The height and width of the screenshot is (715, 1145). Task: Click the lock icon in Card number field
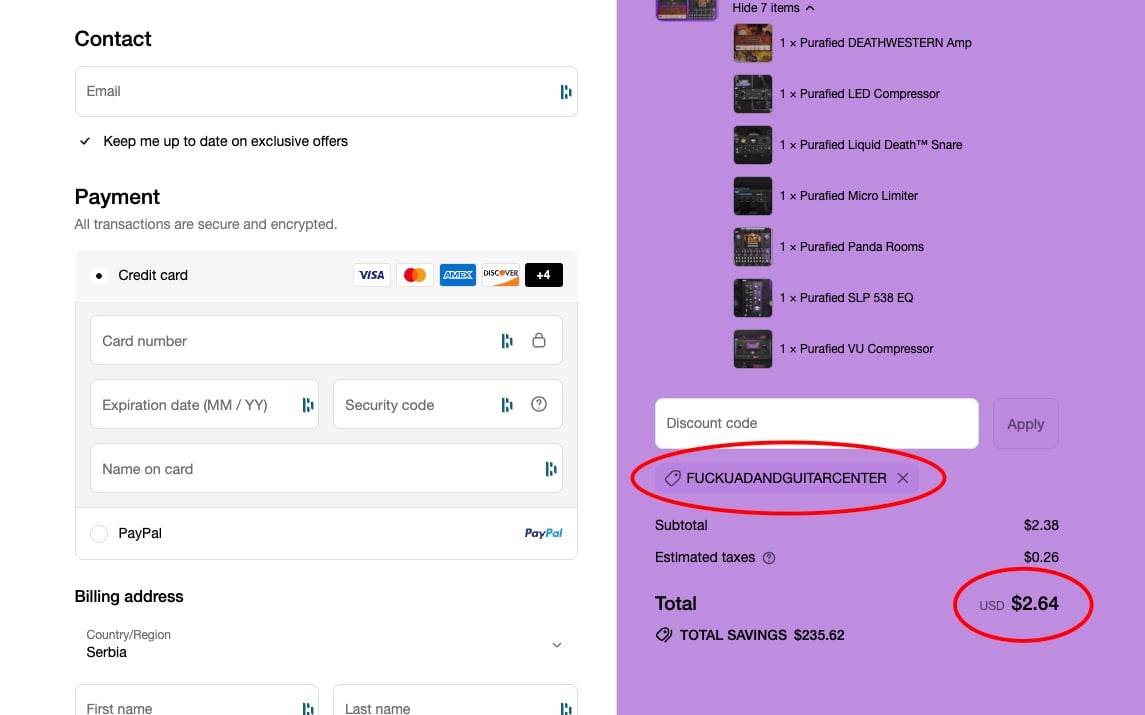[x=539, y=340]
